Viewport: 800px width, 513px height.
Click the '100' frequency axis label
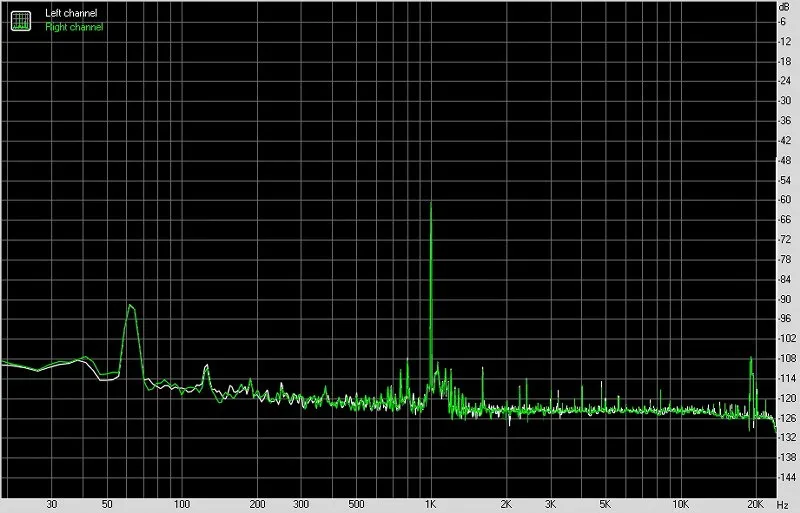tap(182, 504)
